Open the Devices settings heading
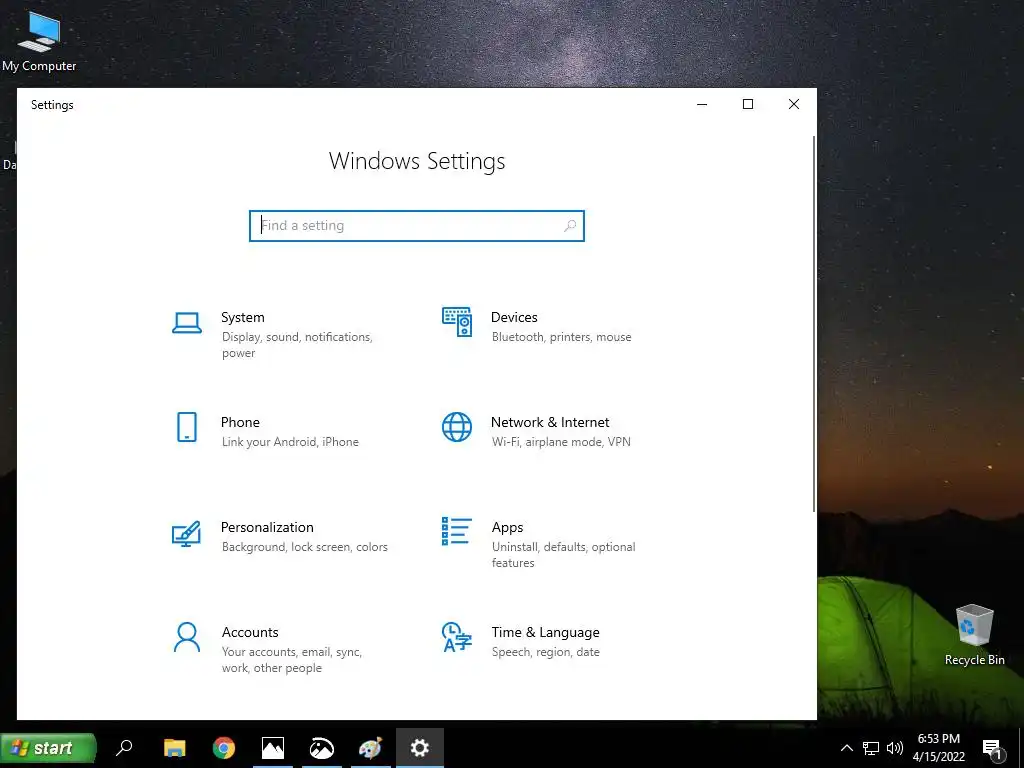Viewport: 1024px width, 768px height. [x=514, y=317]
